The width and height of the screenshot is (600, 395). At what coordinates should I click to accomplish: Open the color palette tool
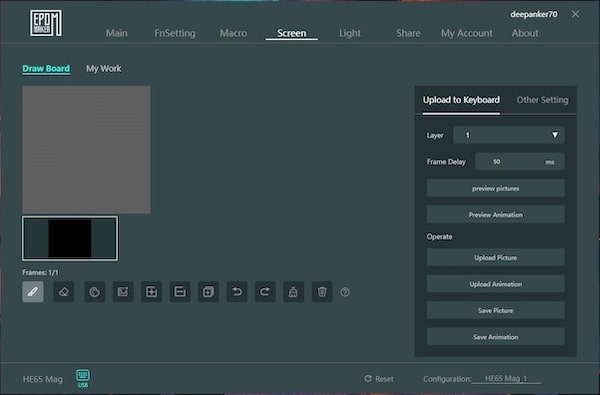click(x=95, y=292)
